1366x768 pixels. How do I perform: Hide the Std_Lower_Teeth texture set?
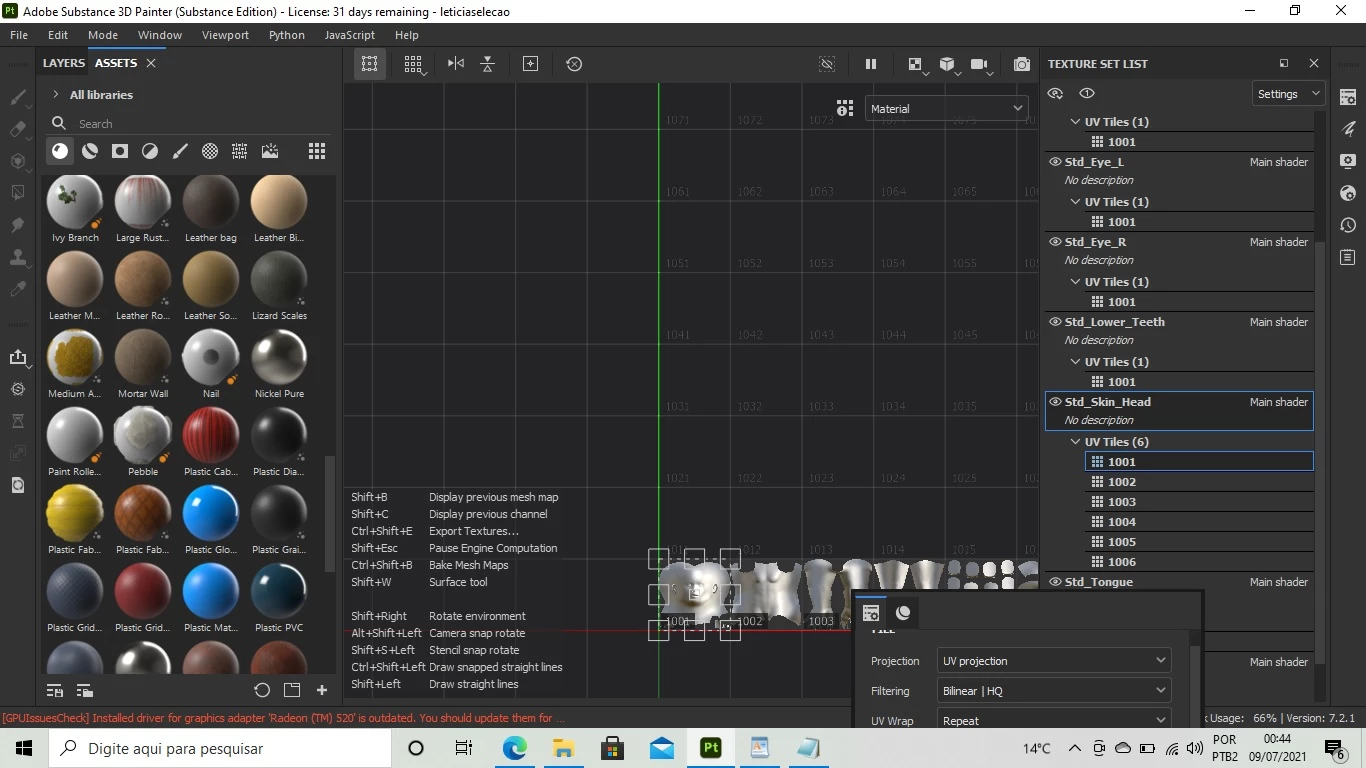[x=1055, y=322]
